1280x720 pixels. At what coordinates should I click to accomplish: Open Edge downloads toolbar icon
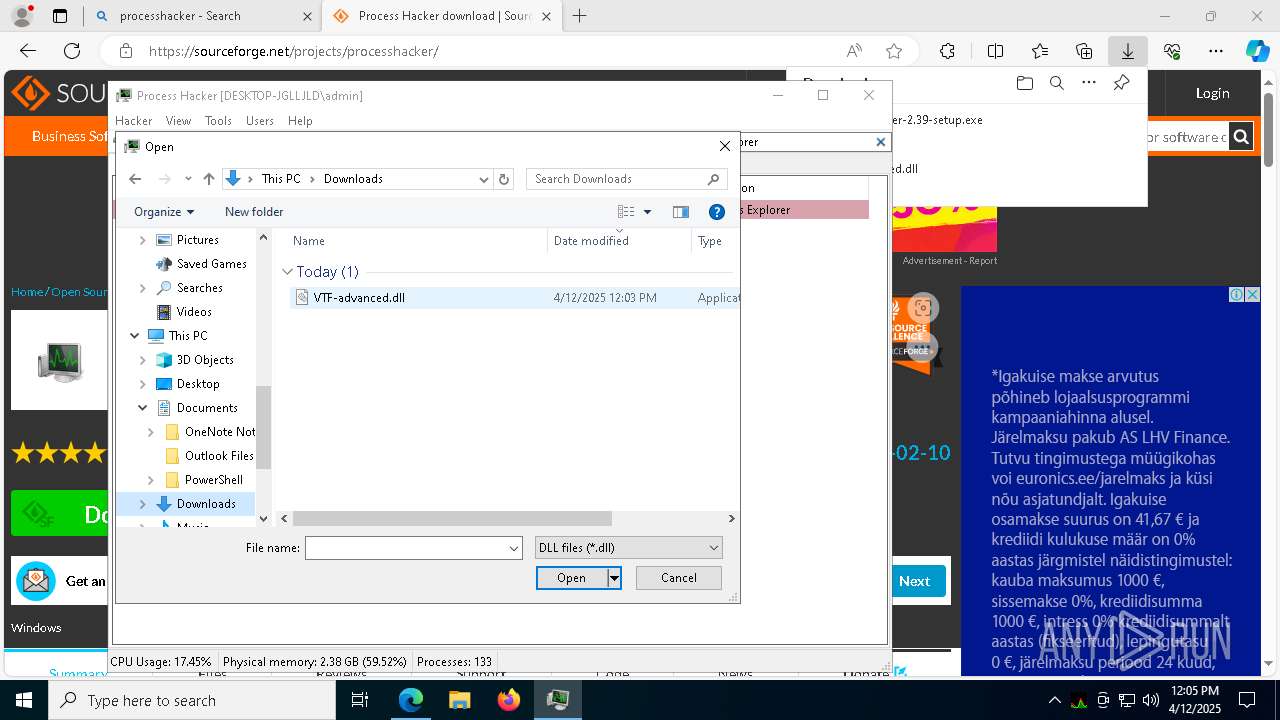pyautogui.click(x=1127, y=51)
